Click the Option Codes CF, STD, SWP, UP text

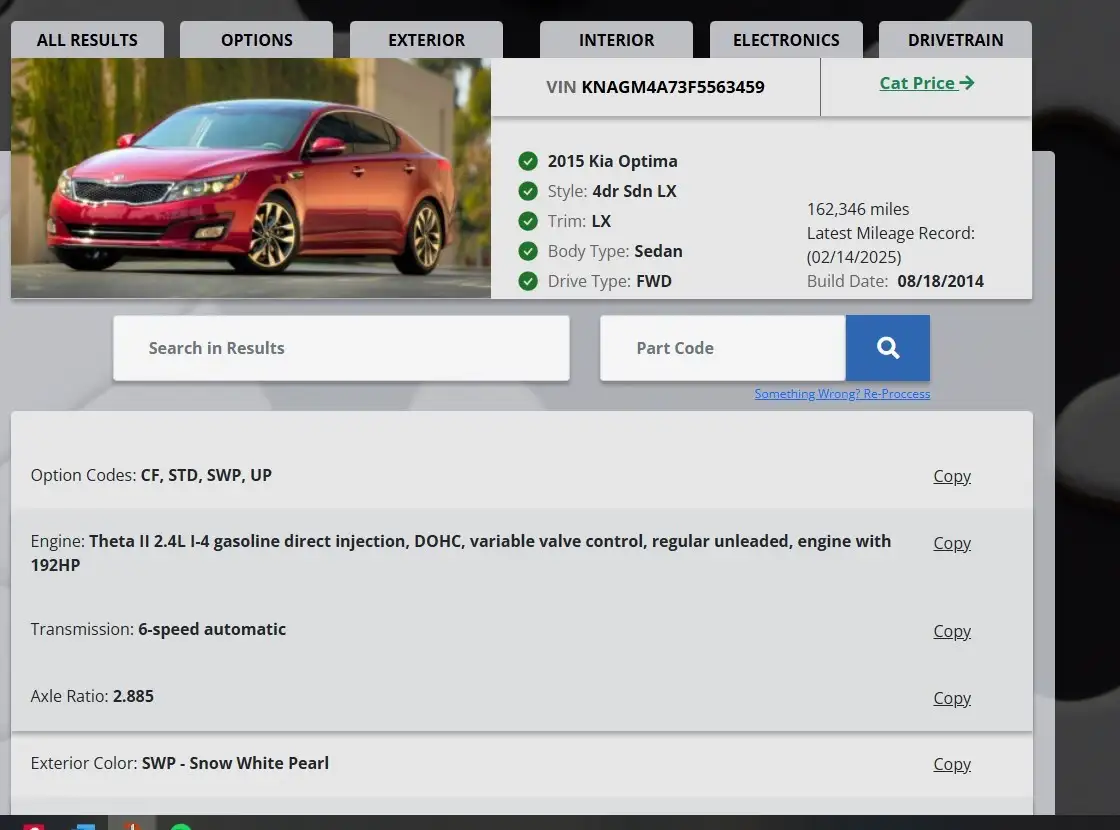tap(151, 475)
